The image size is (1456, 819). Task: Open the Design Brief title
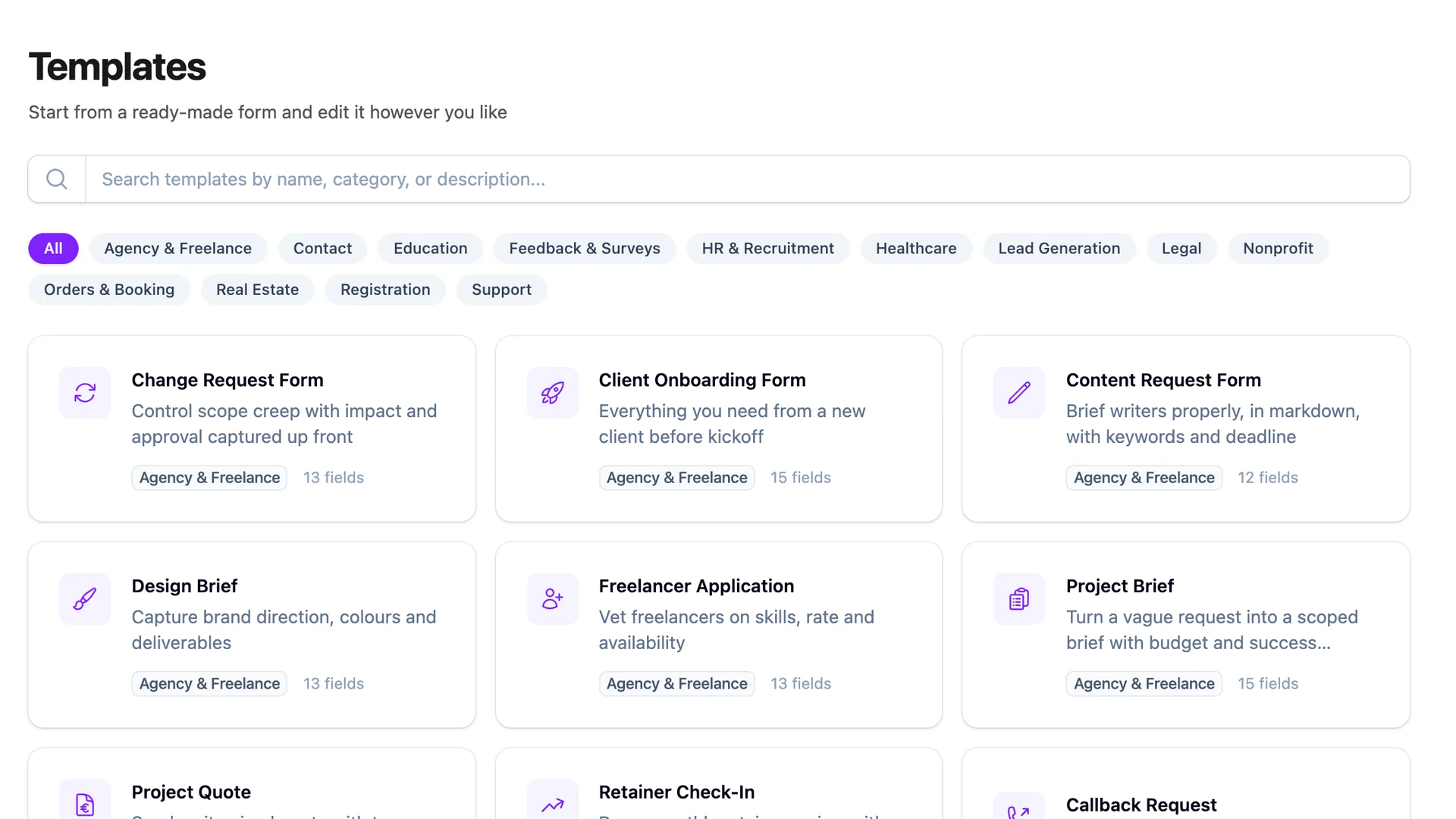(184, 586)
